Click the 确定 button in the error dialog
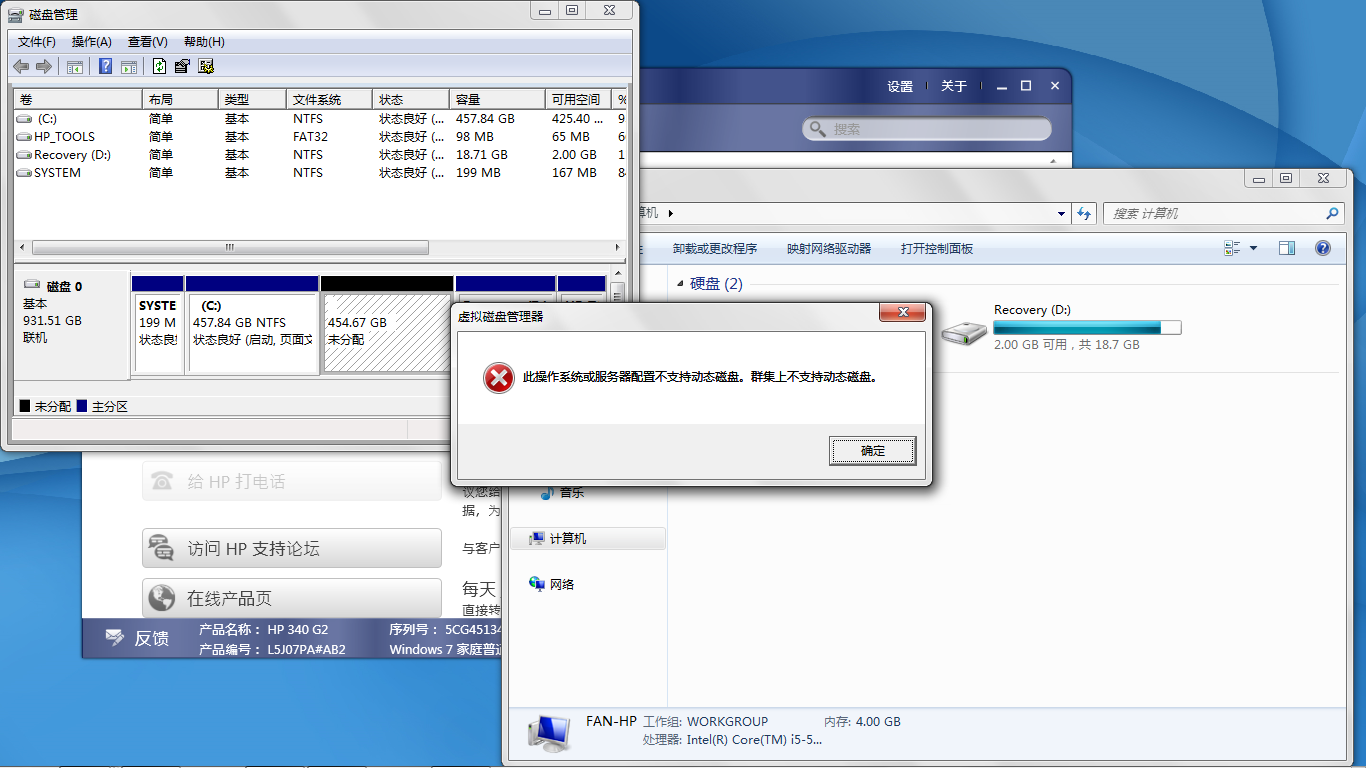 (872, 451)
